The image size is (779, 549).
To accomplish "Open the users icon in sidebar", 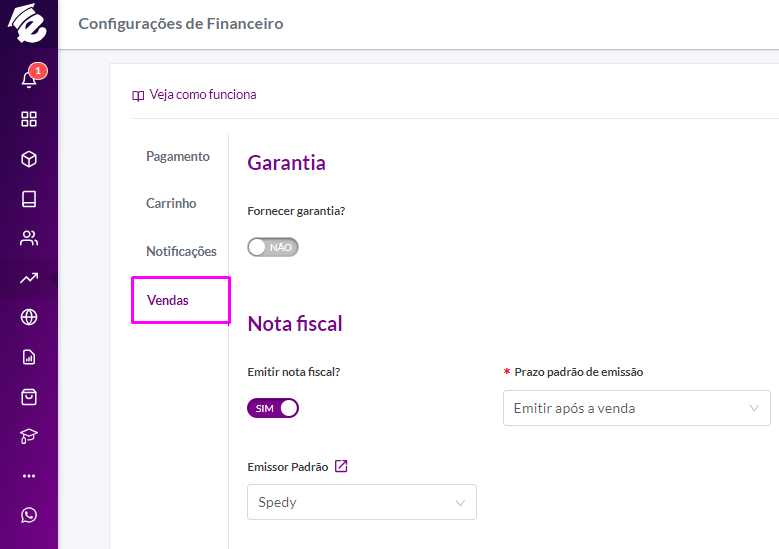I will pyautogui.click(x=29, y=238).
